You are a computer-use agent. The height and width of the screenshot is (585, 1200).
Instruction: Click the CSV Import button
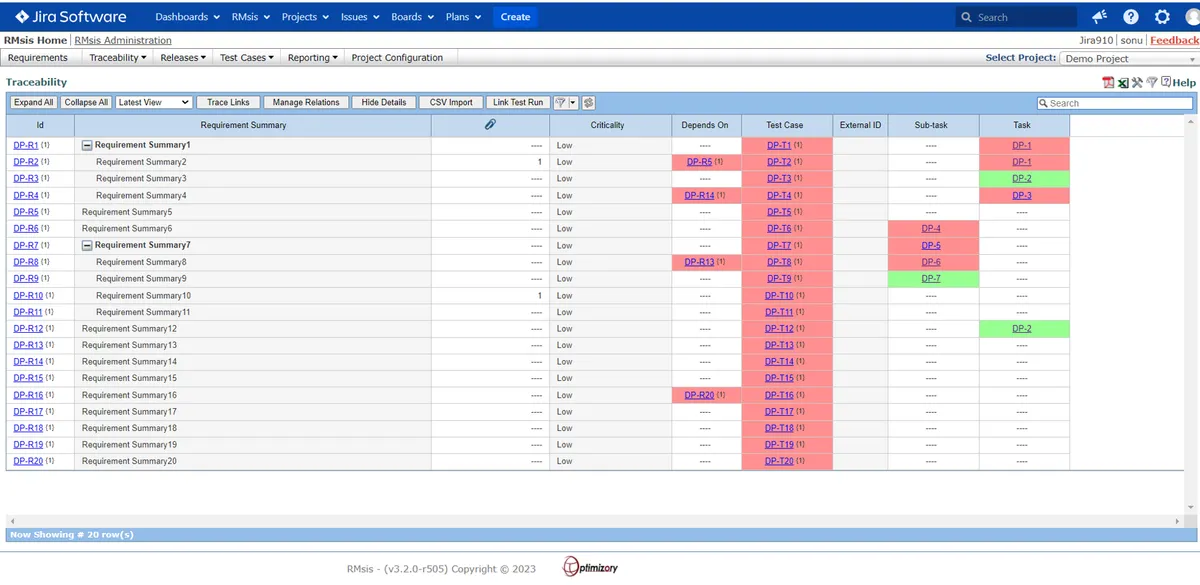(451, 102)
